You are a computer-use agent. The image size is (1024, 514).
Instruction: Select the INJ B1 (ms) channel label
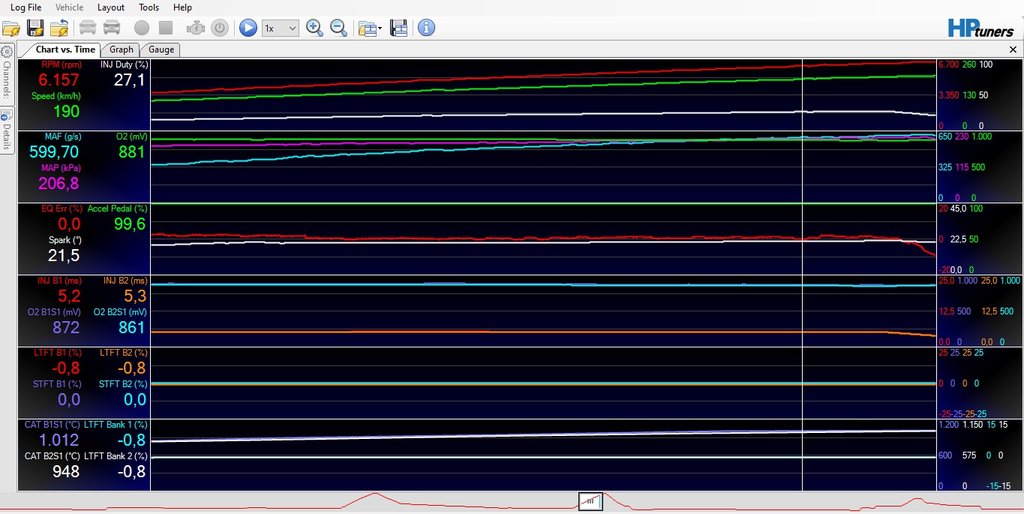[x=59, y=280]
